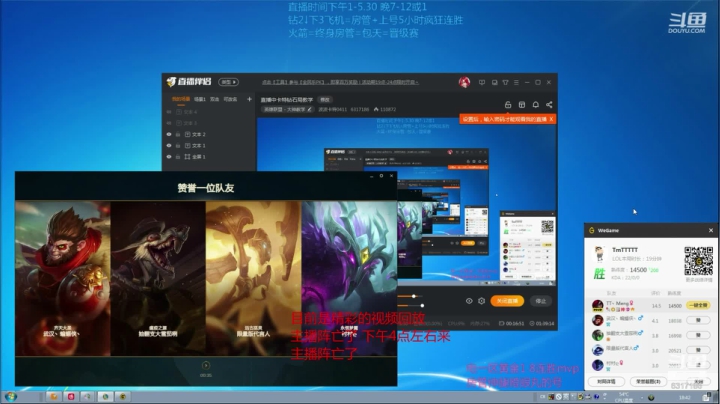Open the feedback message icon in title bar

coord(482,83)
